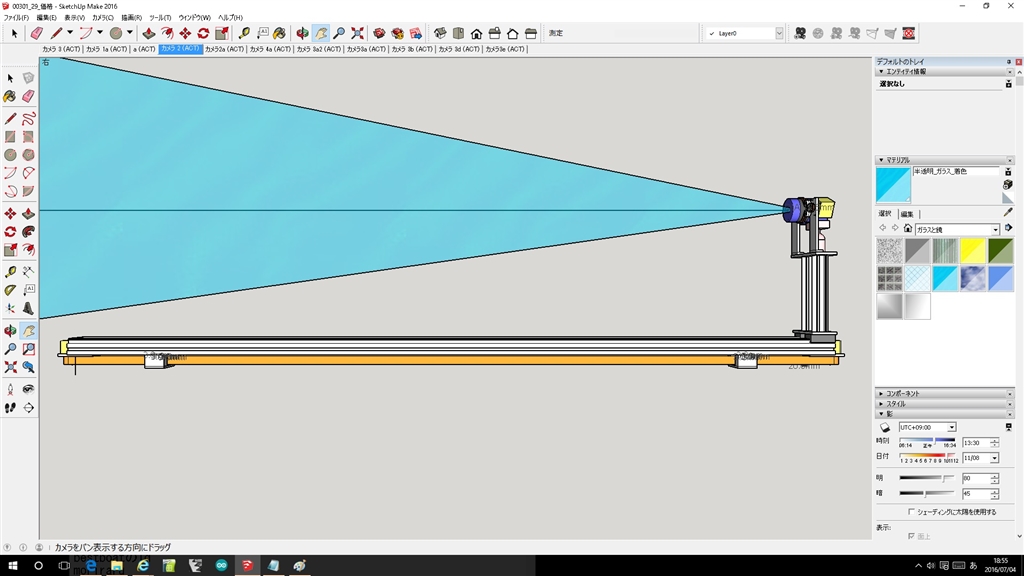The width and height of the screenshot is (1024, 576).
Task: Select the yellow glass material swatch
Action: [x=972, y=251]
